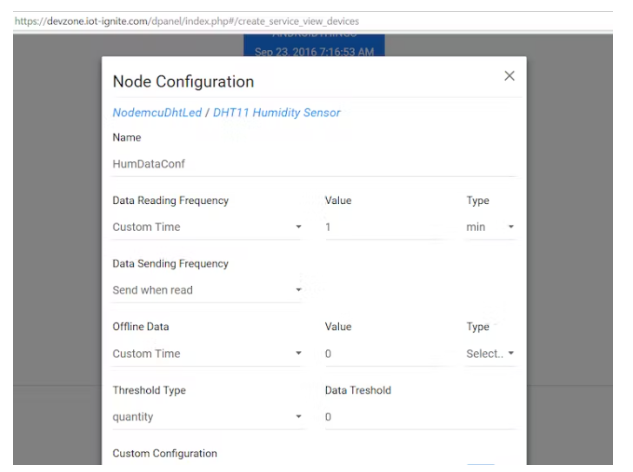
Task: Open the DHT11 Humidity Sensor link
Action: coord(276,113)
